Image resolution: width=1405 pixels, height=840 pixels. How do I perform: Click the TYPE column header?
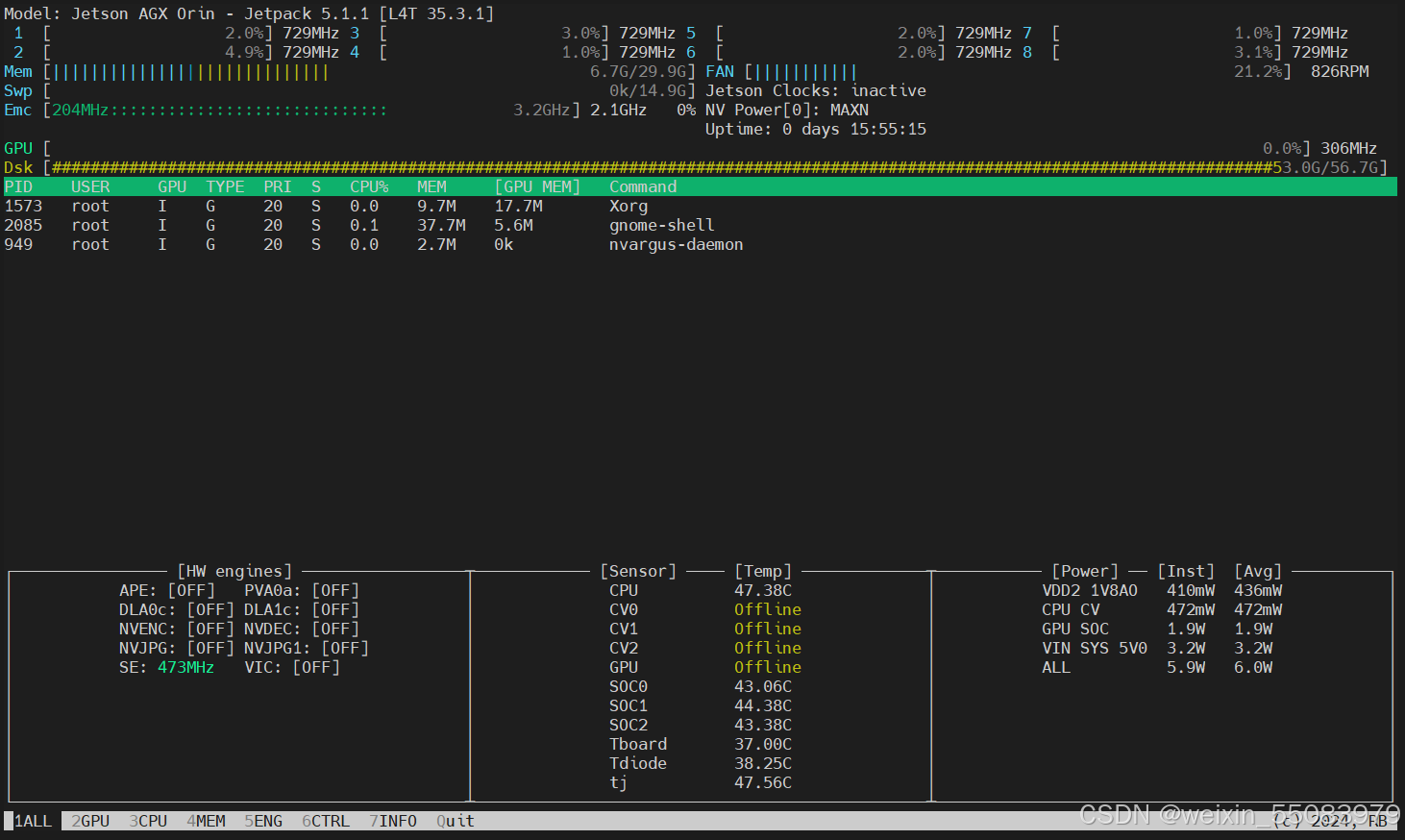tap(225, 186)
